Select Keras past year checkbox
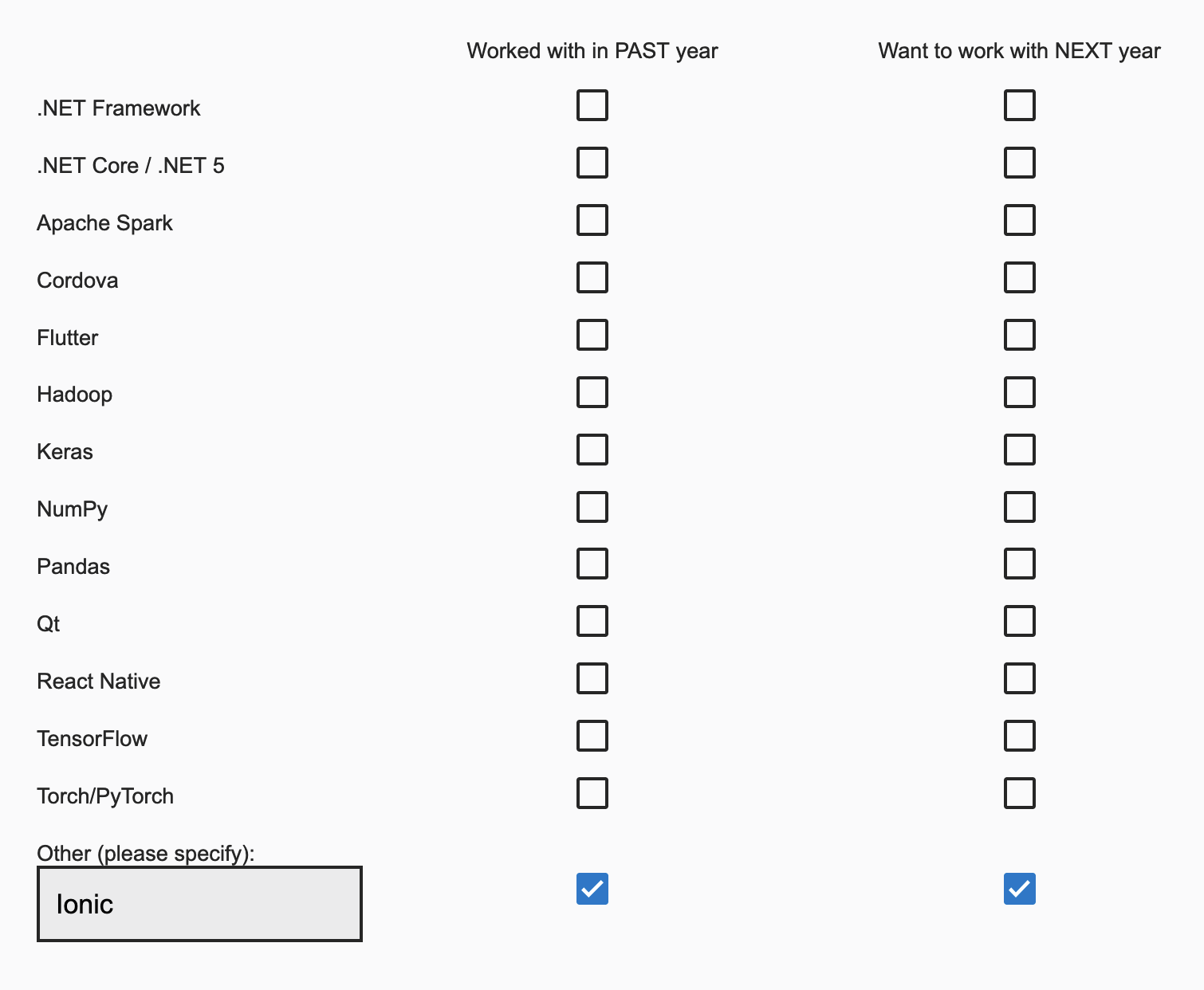The image size is (1204, 990). [x=592, y=449]
